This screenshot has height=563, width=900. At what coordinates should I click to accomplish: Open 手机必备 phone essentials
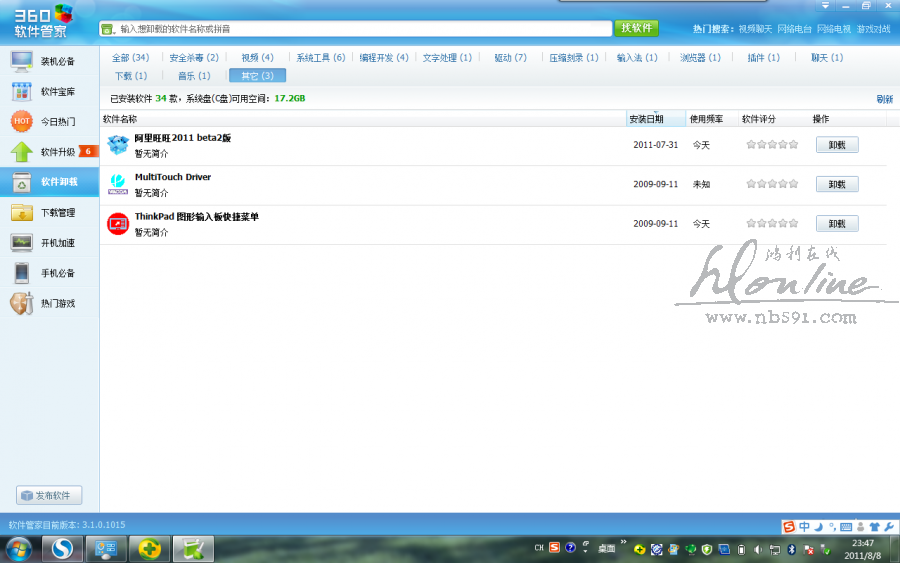click(50, 273)
